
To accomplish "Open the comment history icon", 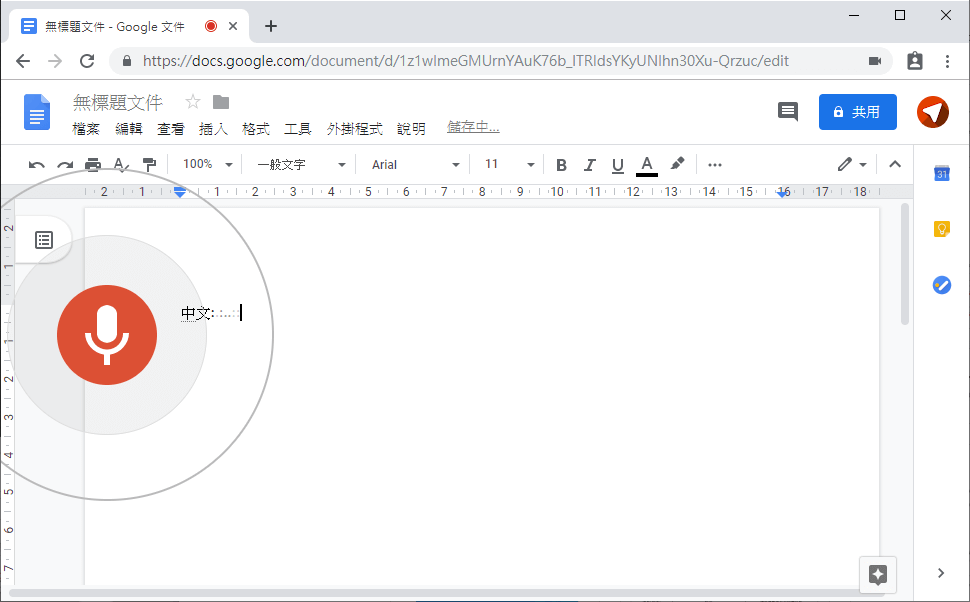I will (x=788, y=111).
